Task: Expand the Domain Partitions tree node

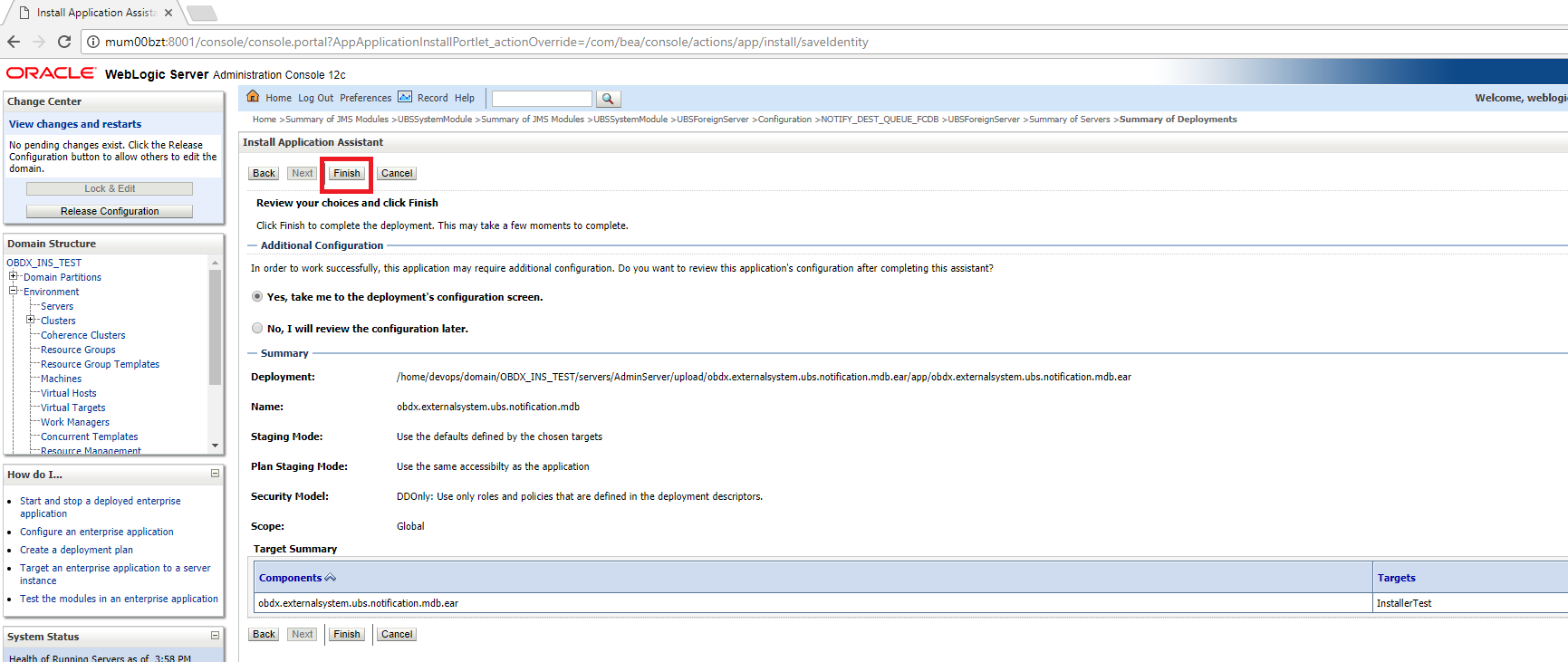Action: 14,276
